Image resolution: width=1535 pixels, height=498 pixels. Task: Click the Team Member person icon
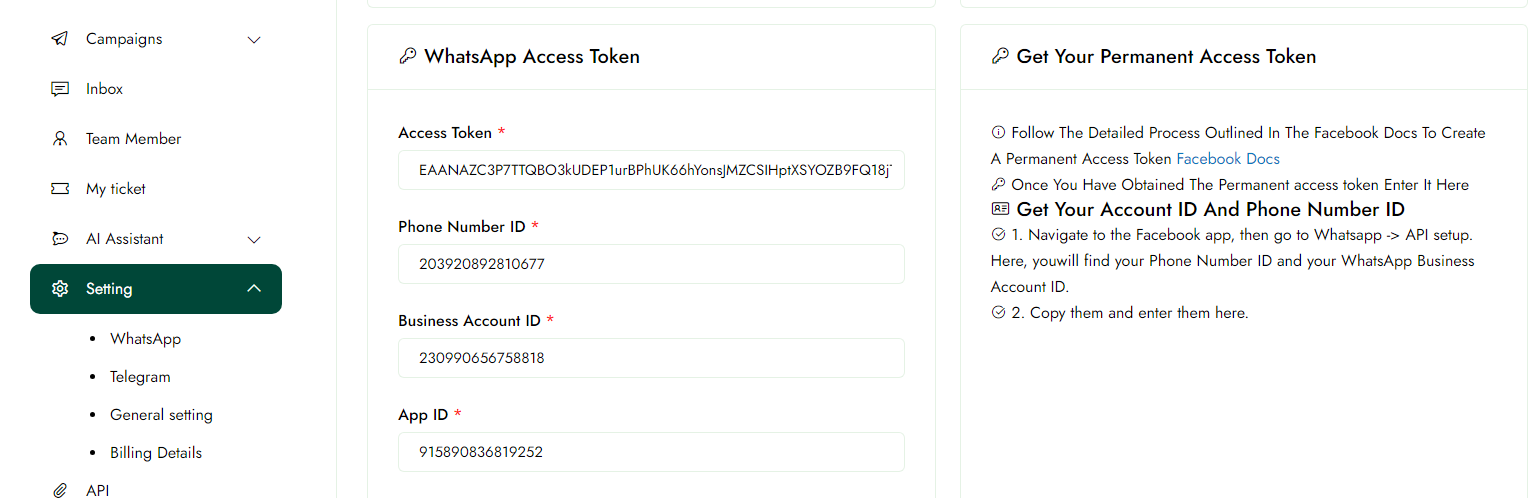[60, 139]
